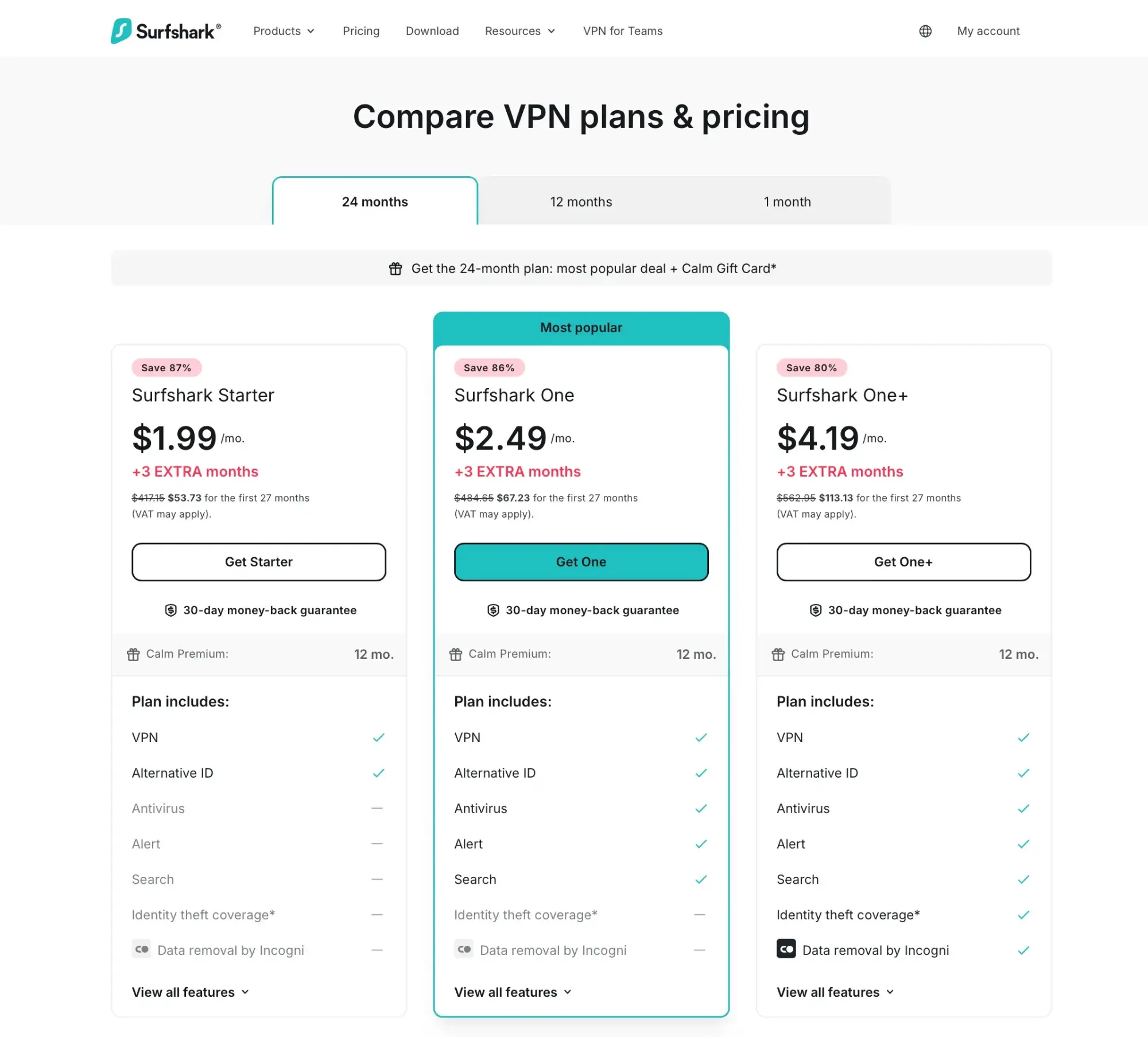Click the Calm Premium gift icon on Starter card

click(x=133, y=654)
